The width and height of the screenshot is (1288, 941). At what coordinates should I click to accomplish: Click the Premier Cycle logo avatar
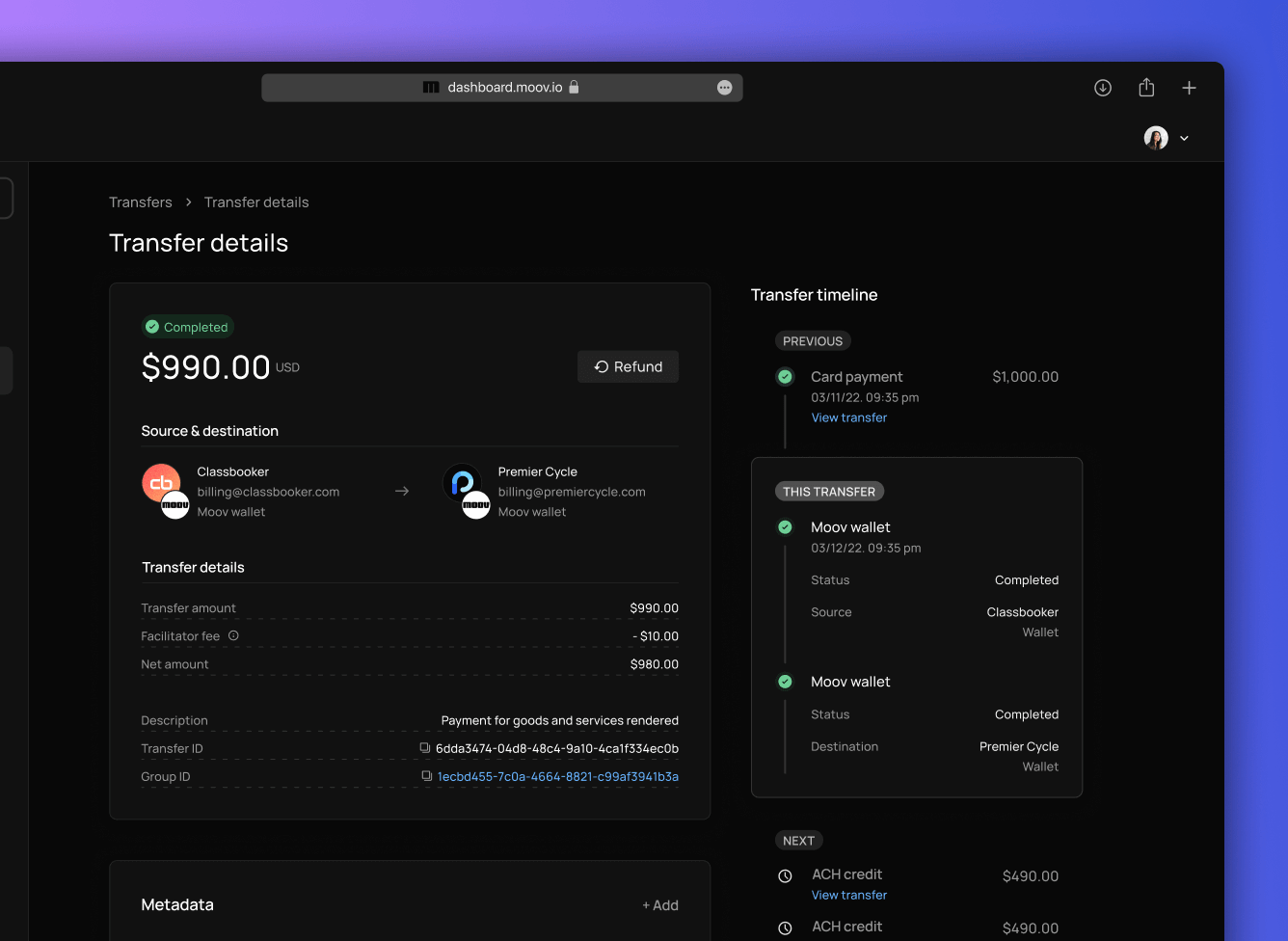pyautogui.click(x=463, y=483)
